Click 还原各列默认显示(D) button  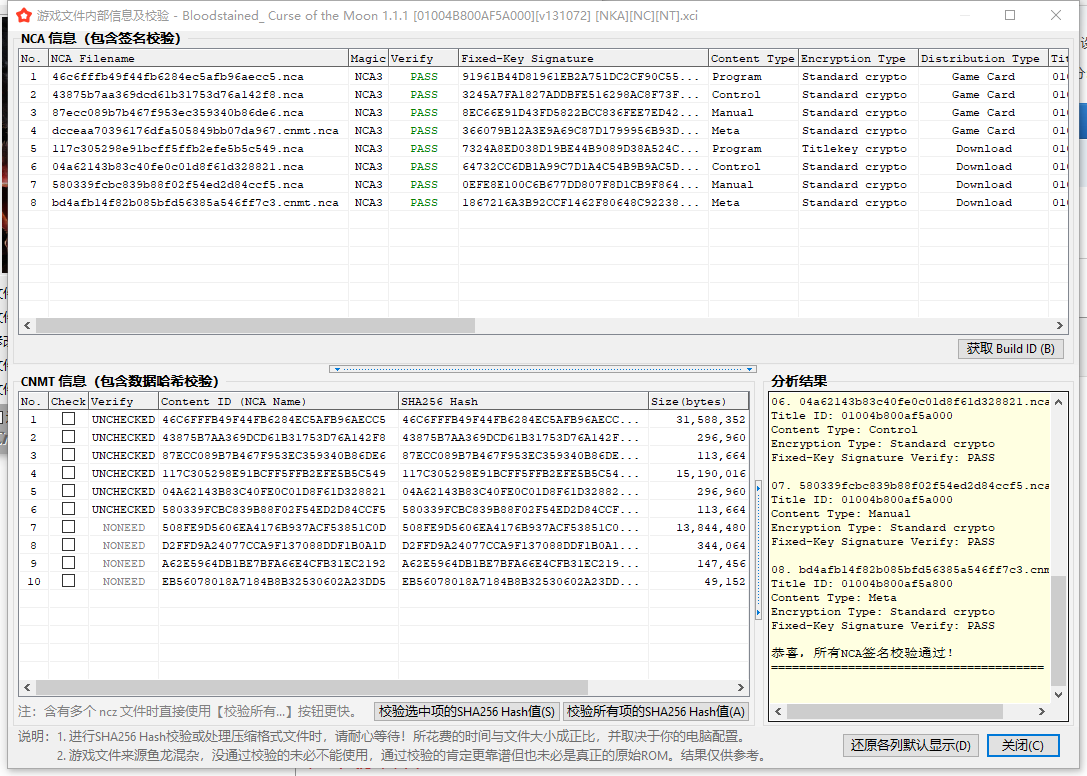pyautogui.click(x=910, y=746)
